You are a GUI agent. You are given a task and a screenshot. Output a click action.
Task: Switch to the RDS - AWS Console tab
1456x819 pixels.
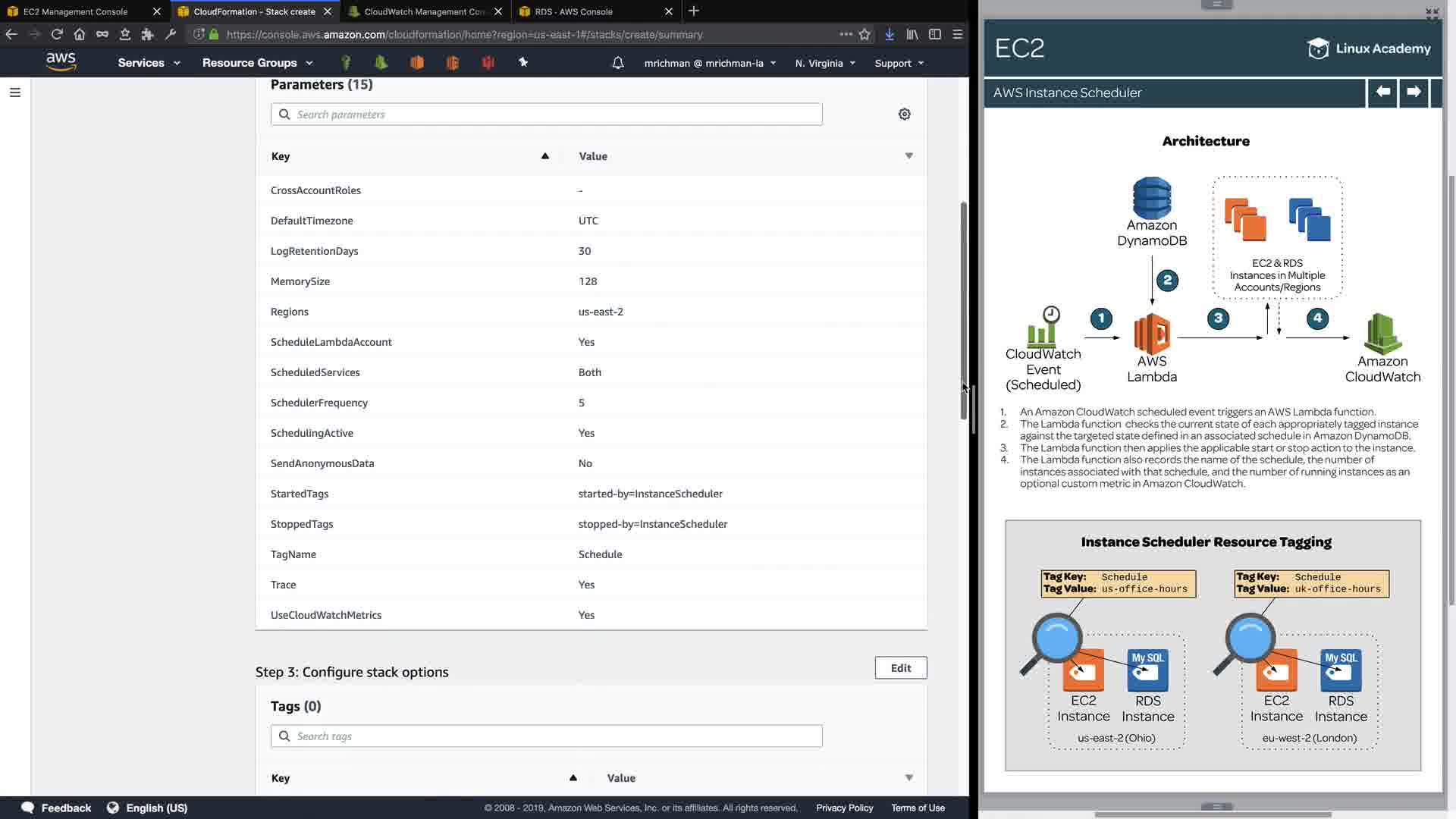pos(573,11)
